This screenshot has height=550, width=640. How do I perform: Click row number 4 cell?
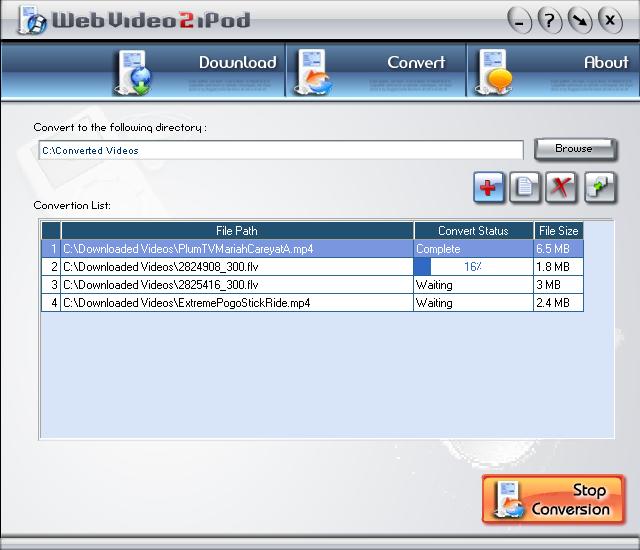click(x=51, y=303)
